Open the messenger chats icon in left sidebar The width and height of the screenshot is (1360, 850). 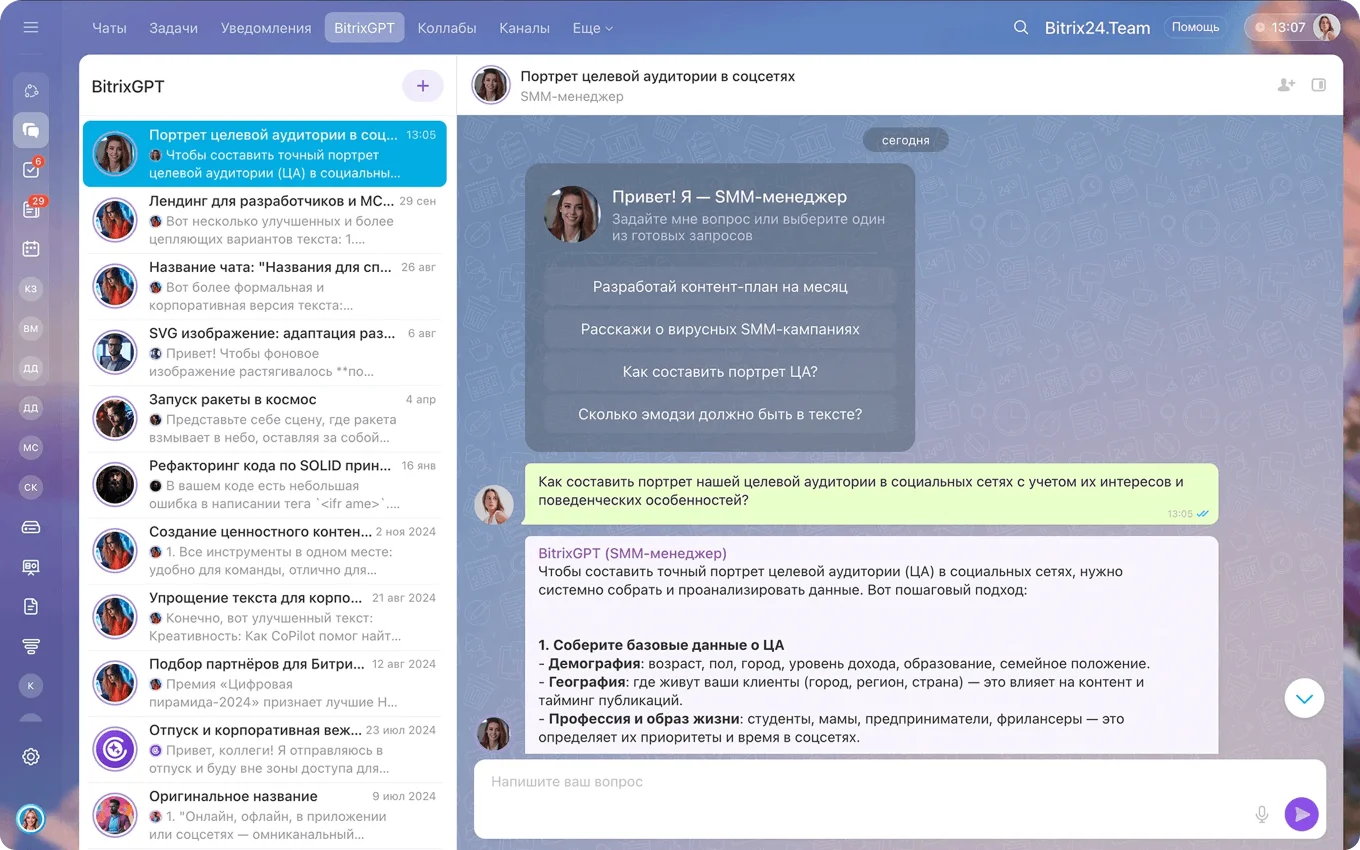pos(31,130)
